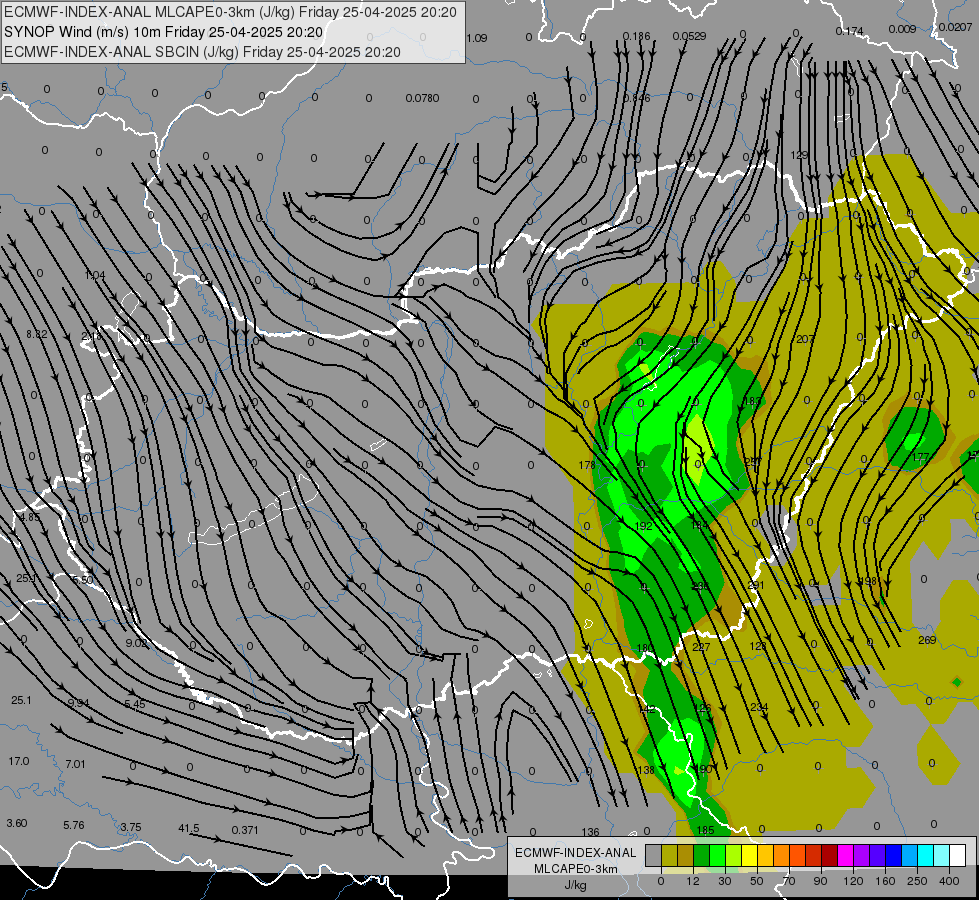This screenshot has width=979, height=900.
Task: Select the dark green legend swatch
Action: pos(702,855)
